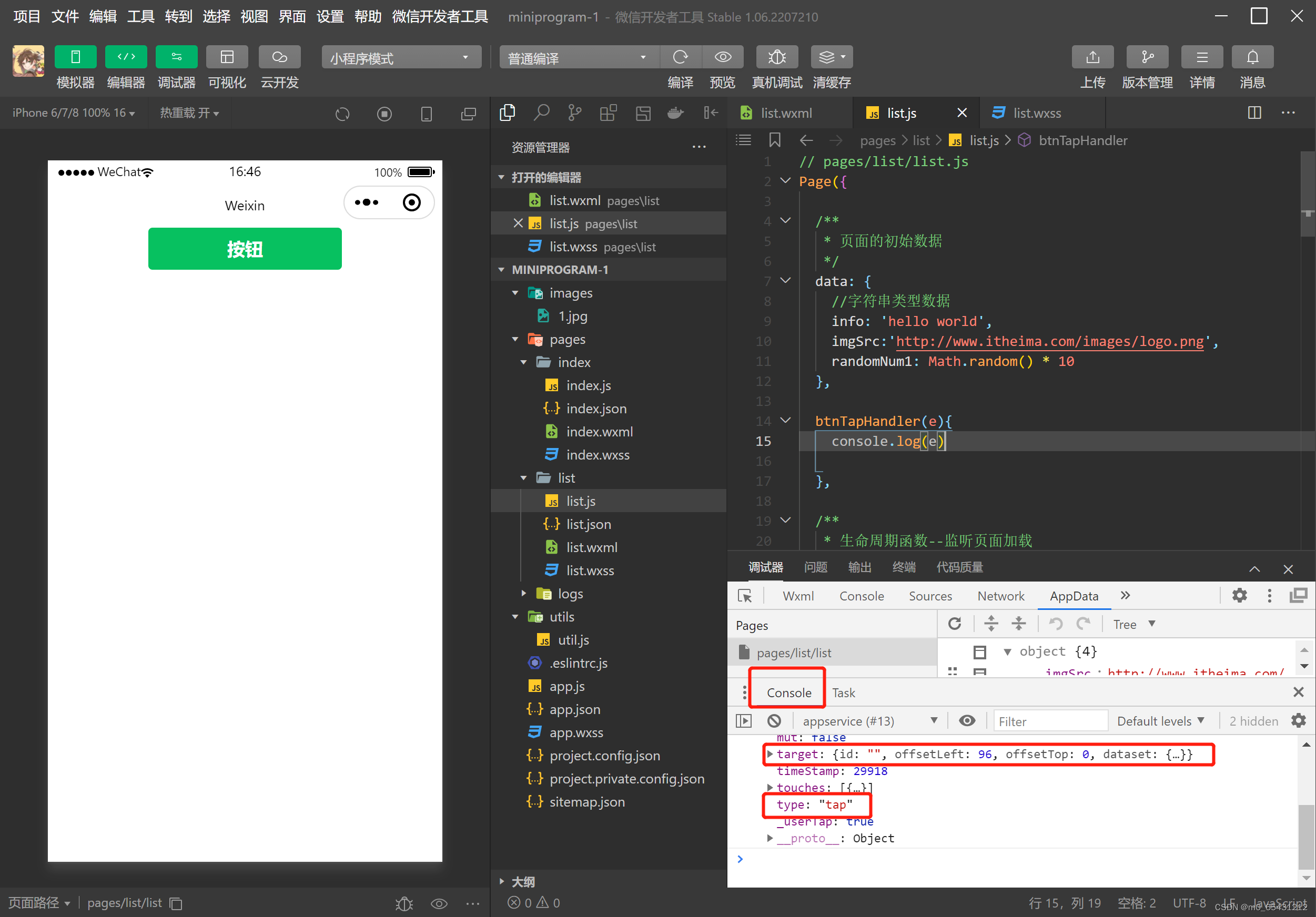Open the extensions icon in the sidebar
Viewport: 1316px width, 917px height.
click(608, 113)
